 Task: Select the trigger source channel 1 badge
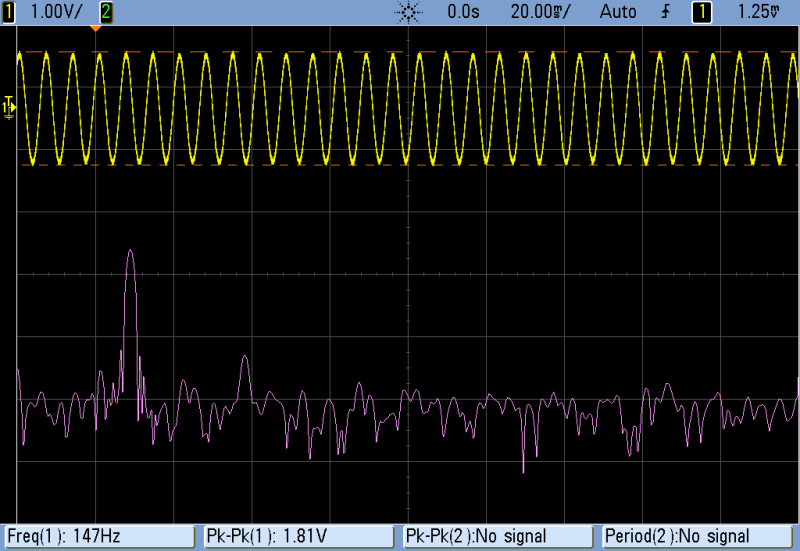click(x=703, y=11)
